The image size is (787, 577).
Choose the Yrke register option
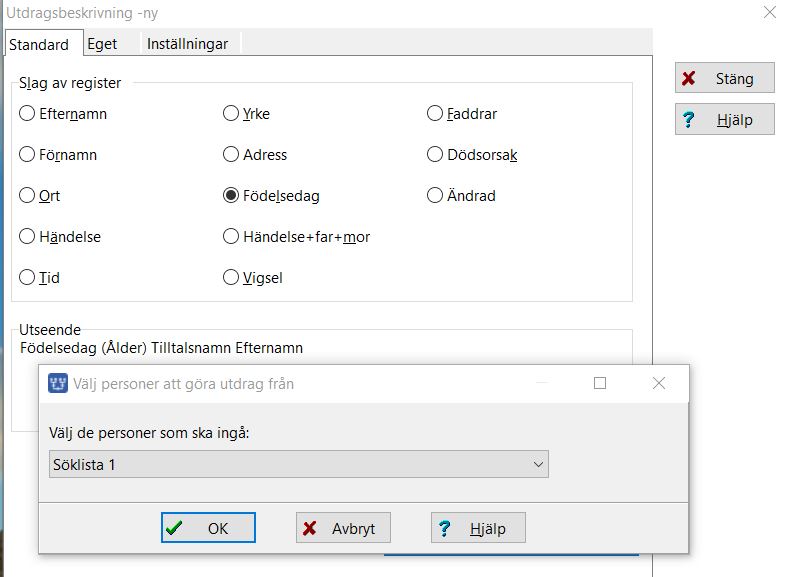coord(231,114)
